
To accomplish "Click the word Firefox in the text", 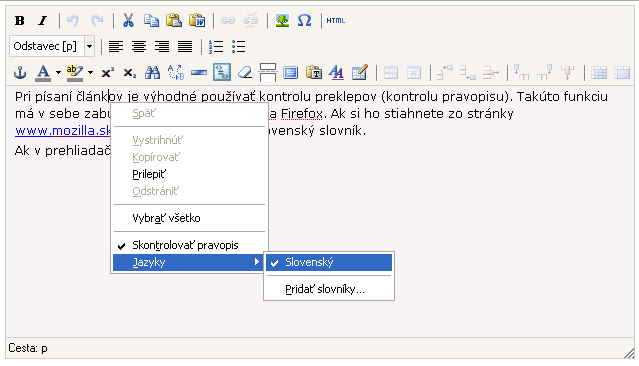I will point(302,113).
